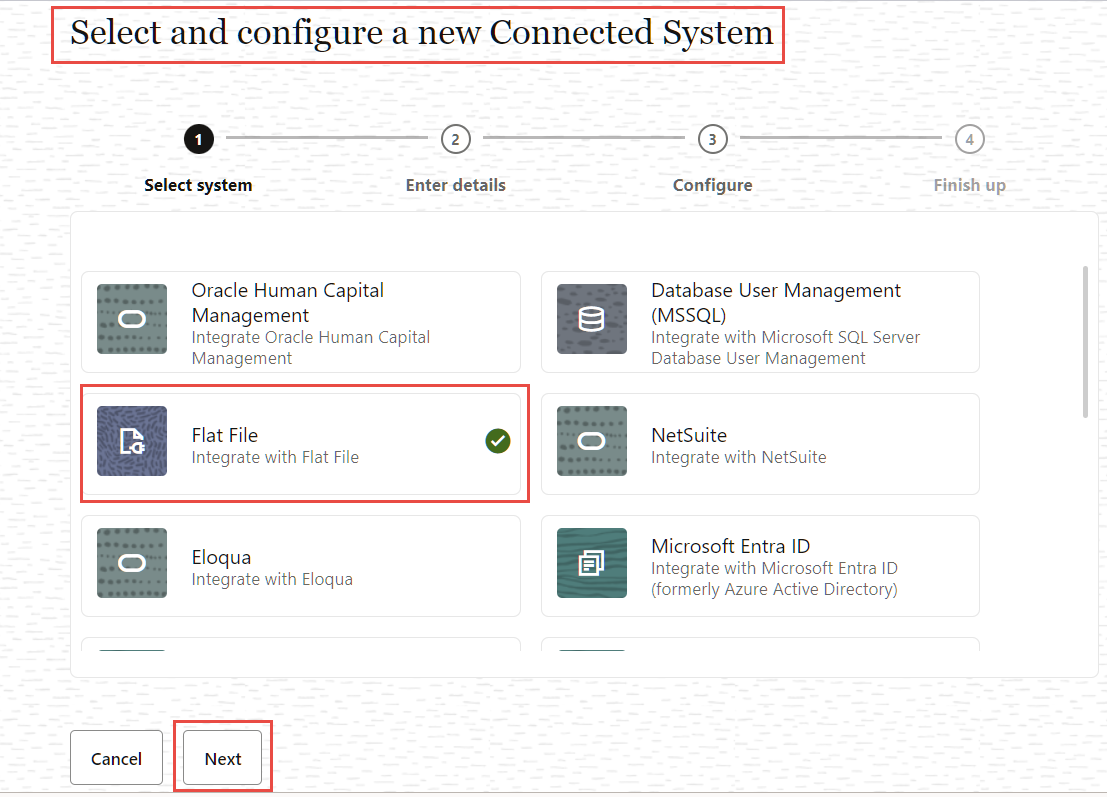
Task: Click the Flat File system icon
Action: click(132, 441)
